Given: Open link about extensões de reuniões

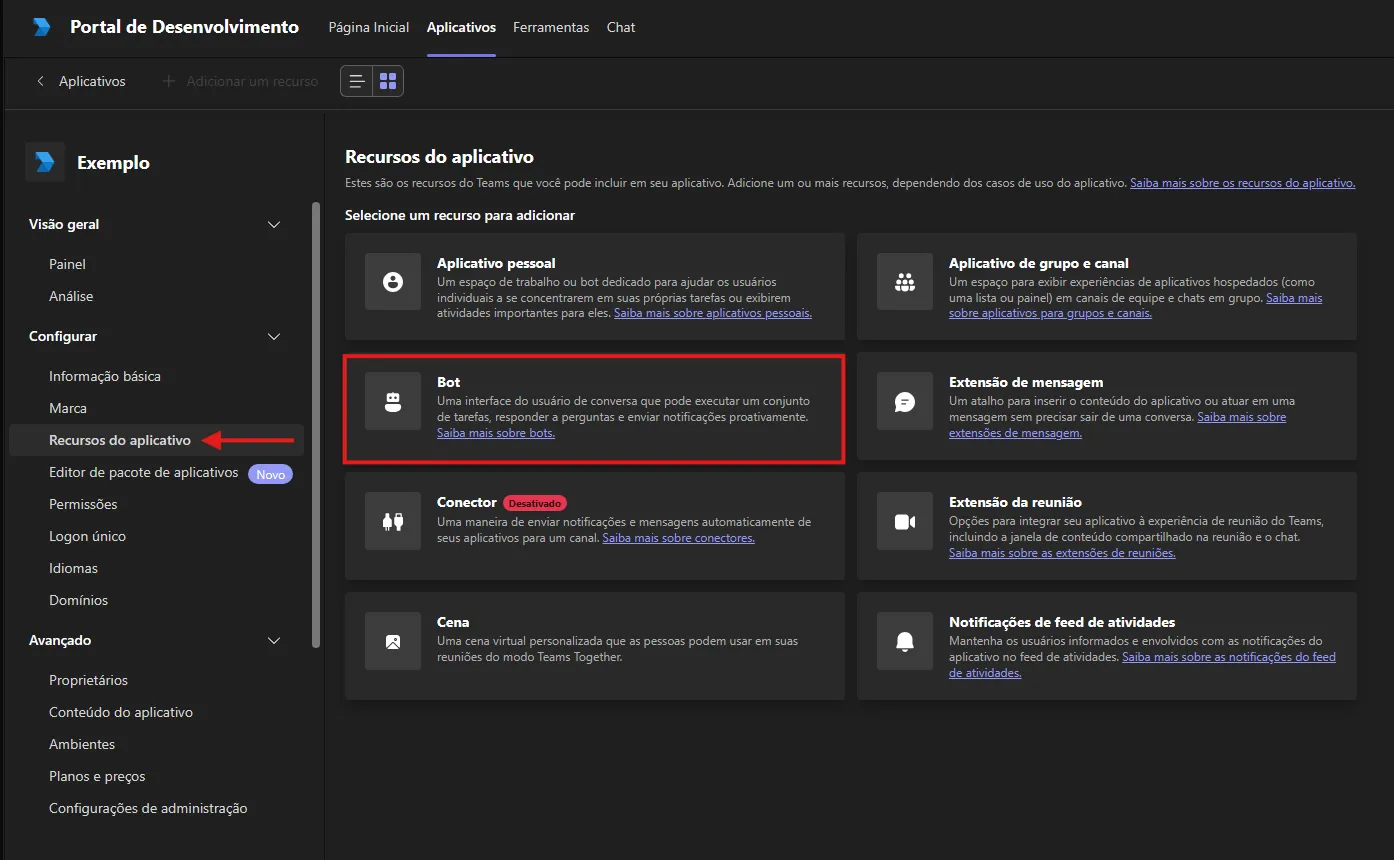Looking at the screenshot, I should 1062,553.
